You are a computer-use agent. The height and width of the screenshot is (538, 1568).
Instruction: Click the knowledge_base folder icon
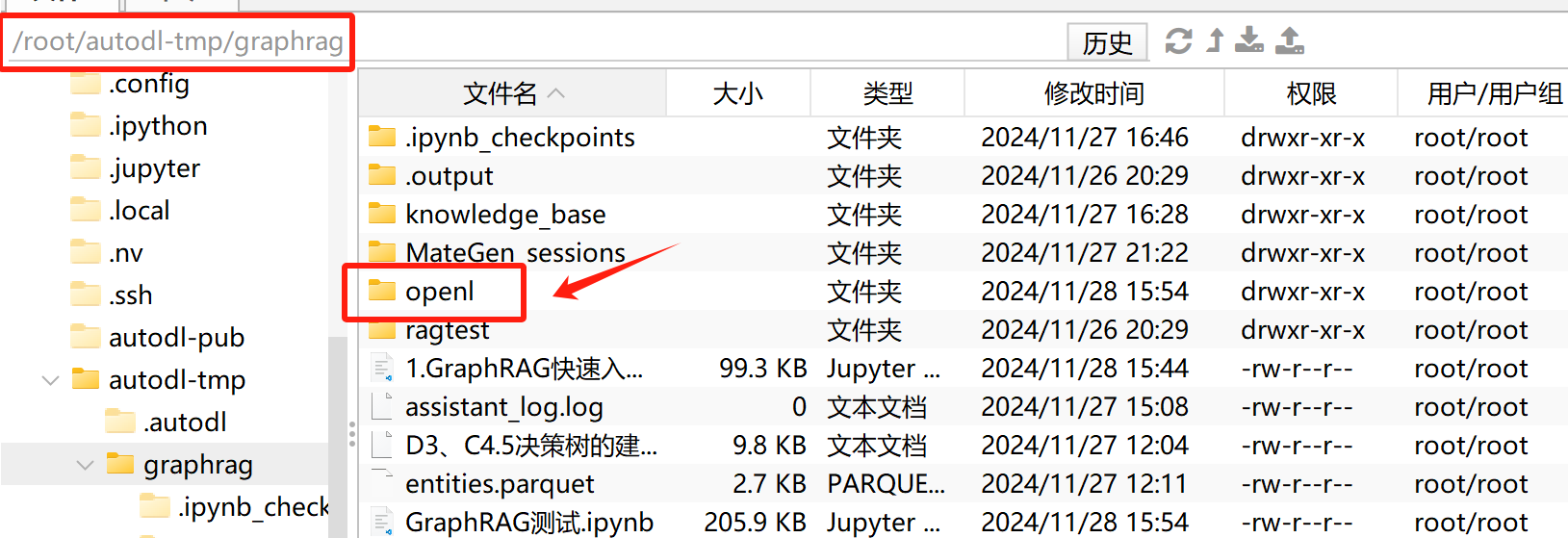click(x=382, y=213)
